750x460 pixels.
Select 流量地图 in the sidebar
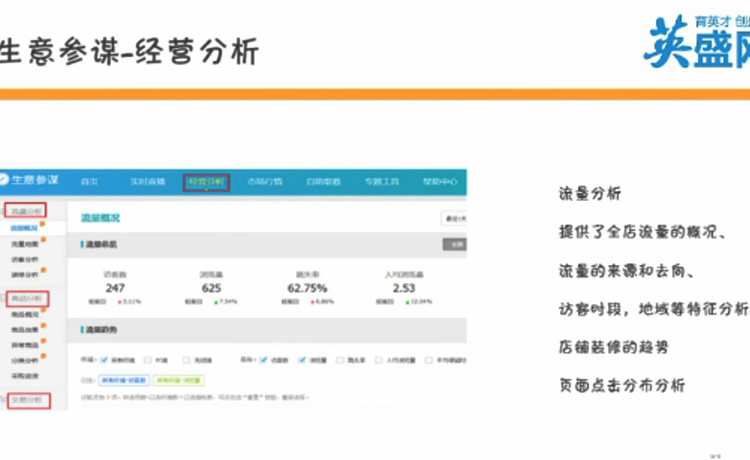pyautogui.click(x=24, y=242)
